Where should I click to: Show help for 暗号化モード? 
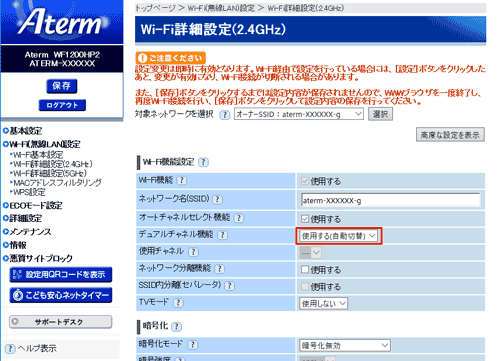coord(192,345)
